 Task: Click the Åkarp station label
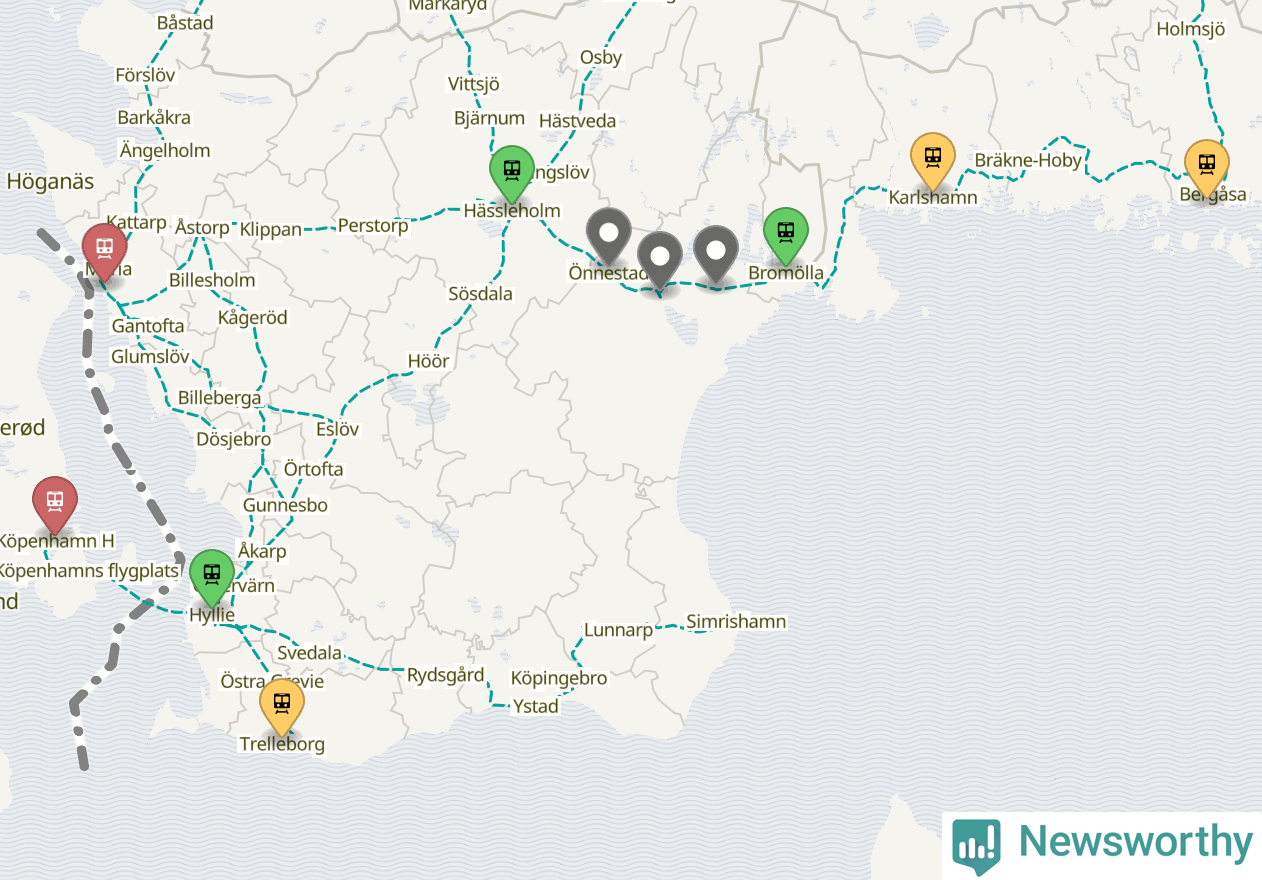pyautogui.click(x=262, y=551)
